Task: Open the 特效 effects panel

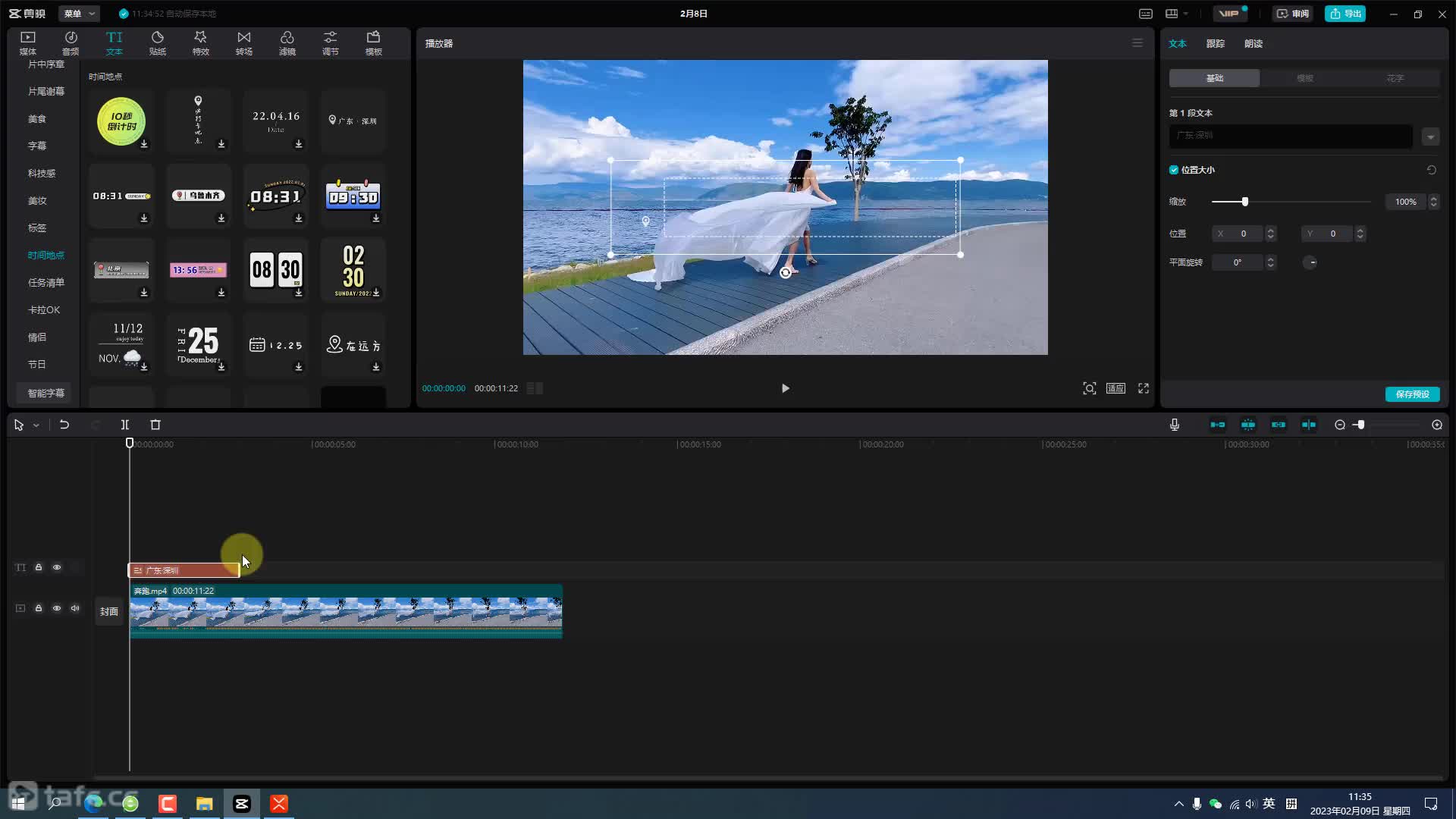Action: click(x=200, y=43)
